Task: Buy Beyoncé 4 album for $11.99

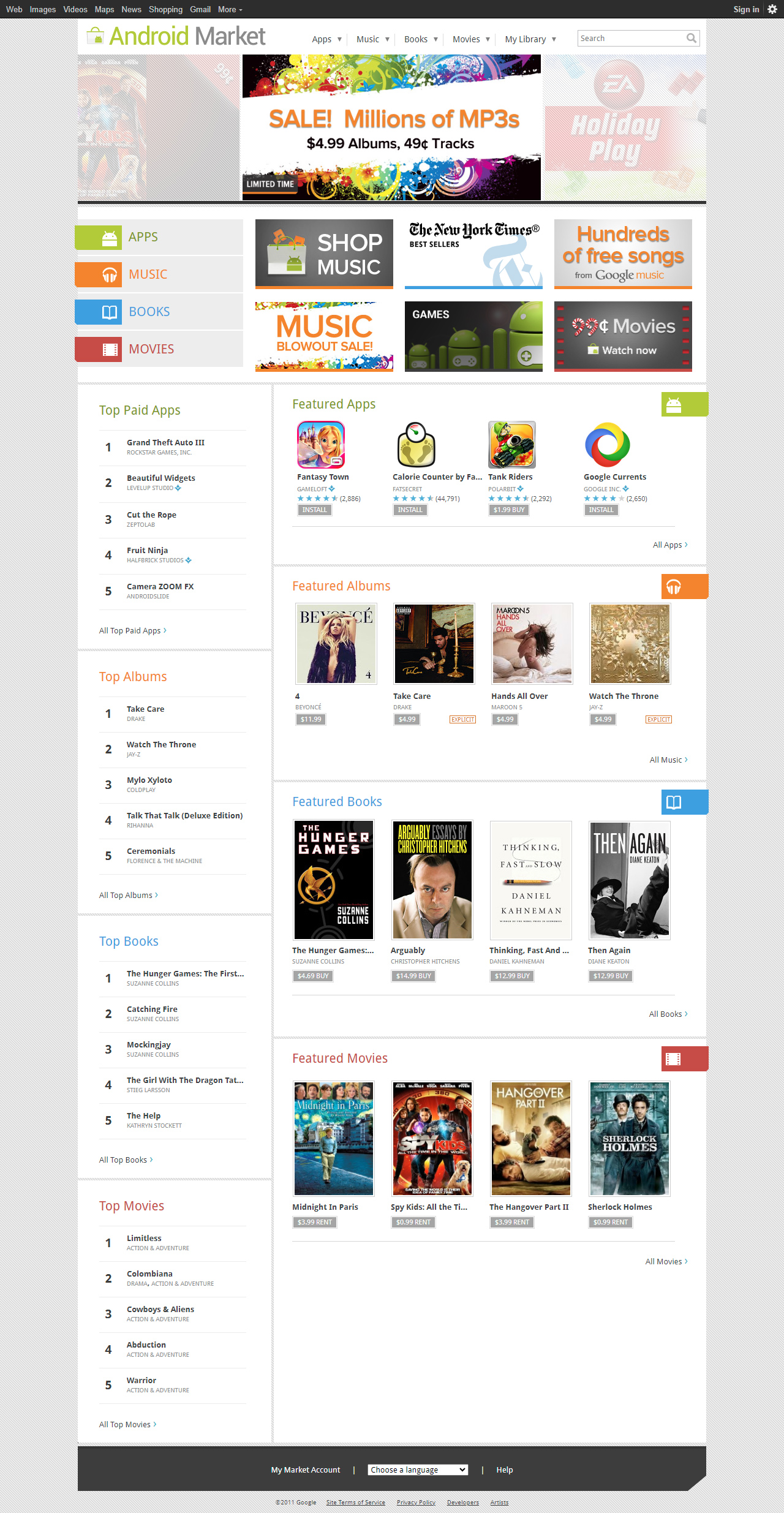Action: point(311,719)
